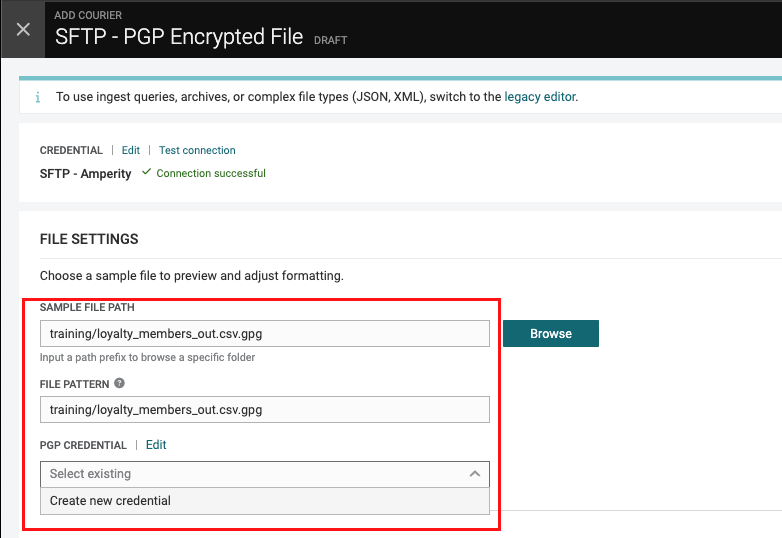Edit the SFTP credential

131,150
